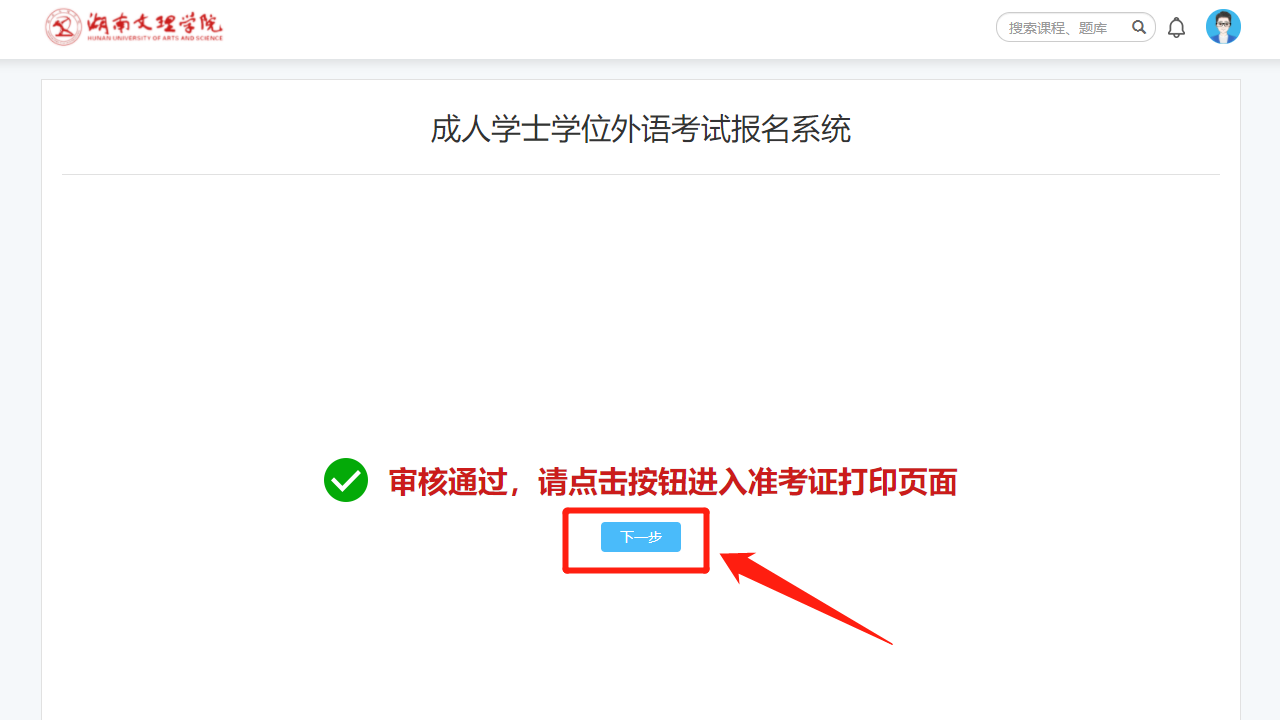Click the 外语考试 words in the heading

point(670,130)
